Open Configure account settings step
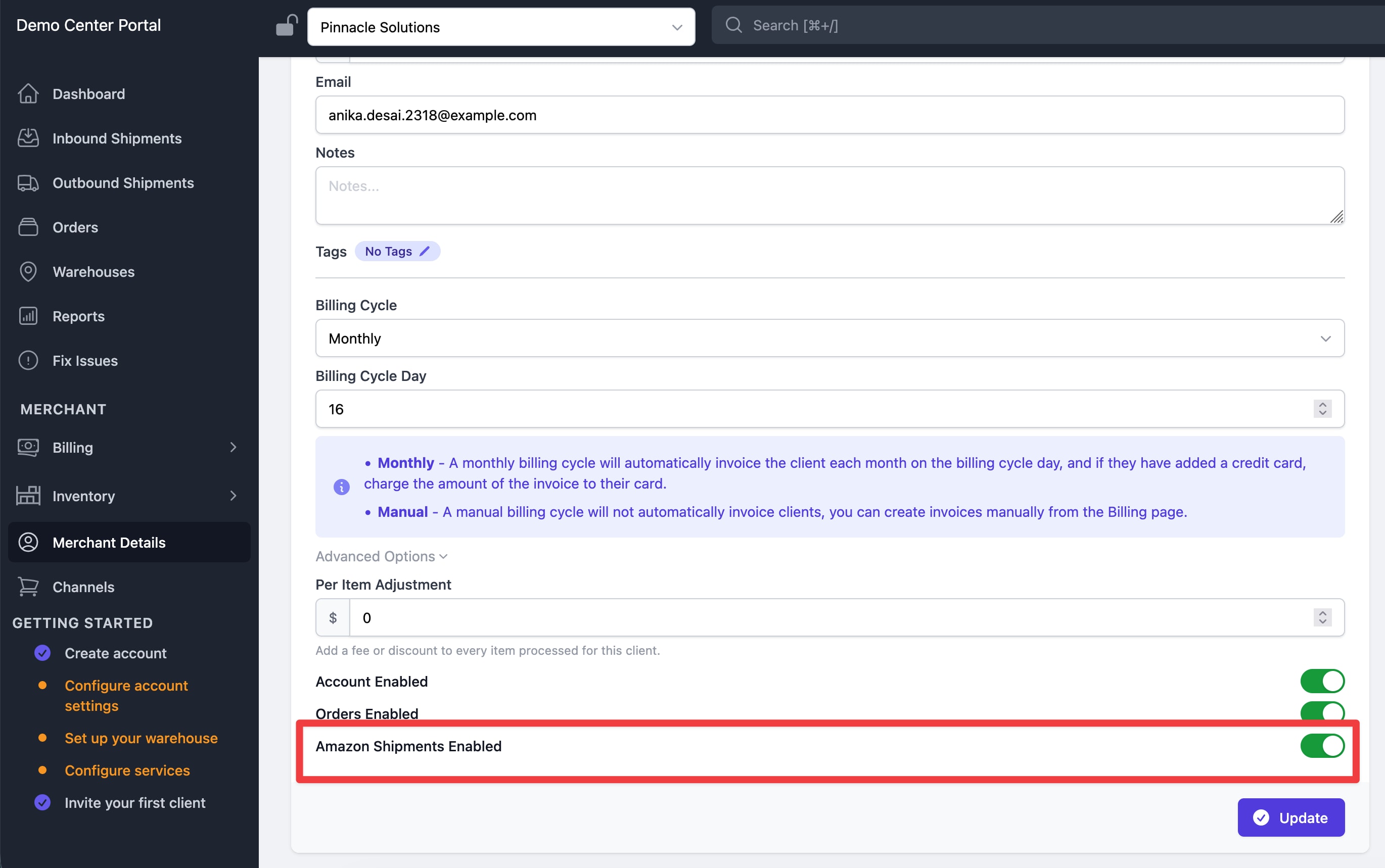The height and width of the screenshot is (868, 1385). (x=126, y=695)
